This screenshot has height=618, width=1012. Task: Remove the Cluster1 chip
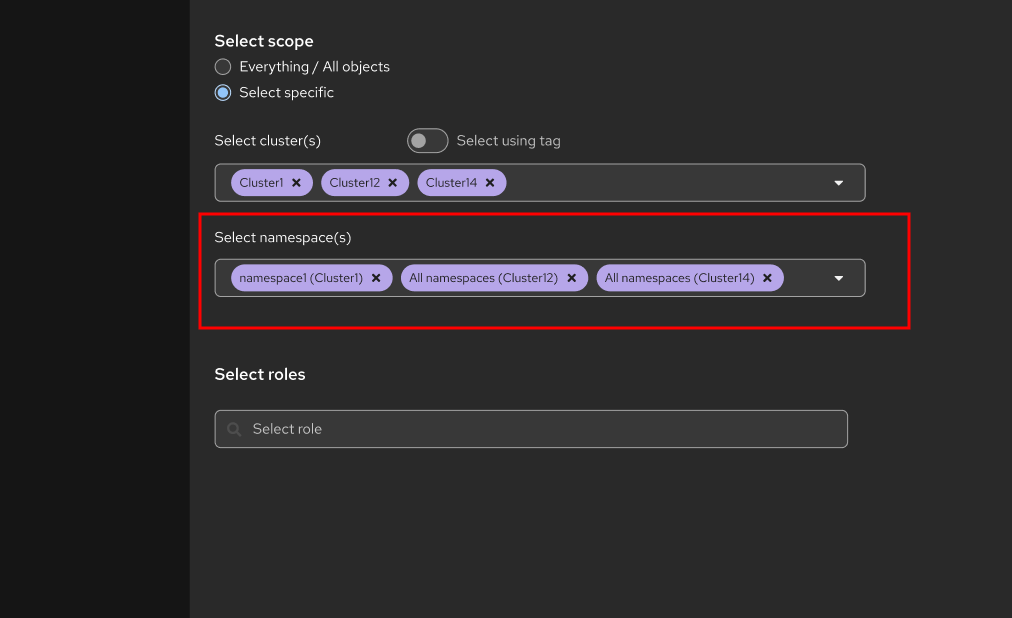click(296, 183)
